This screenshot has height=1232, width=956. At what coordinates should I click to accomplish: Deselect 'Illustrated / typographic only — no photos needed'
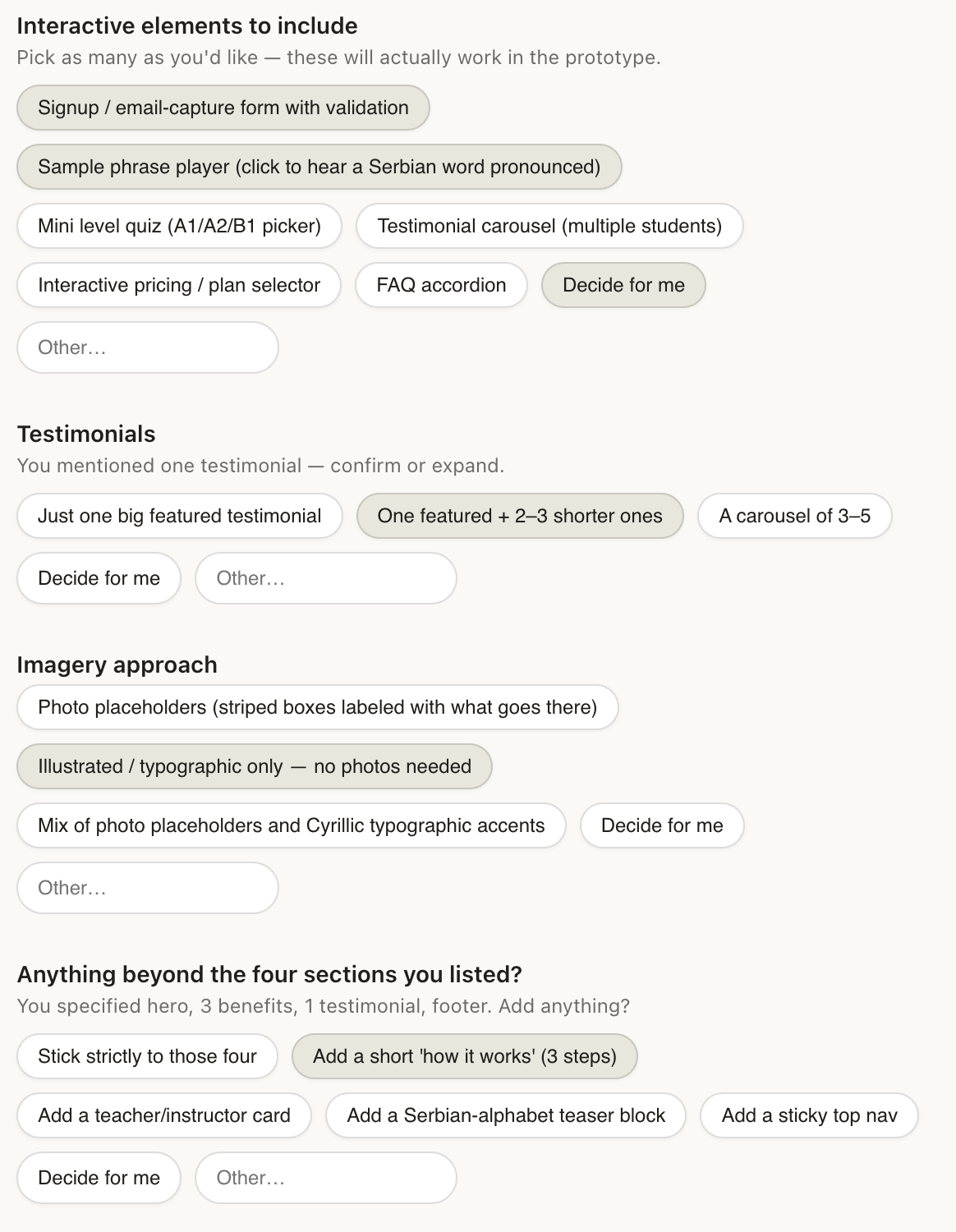tap(253, 766)
